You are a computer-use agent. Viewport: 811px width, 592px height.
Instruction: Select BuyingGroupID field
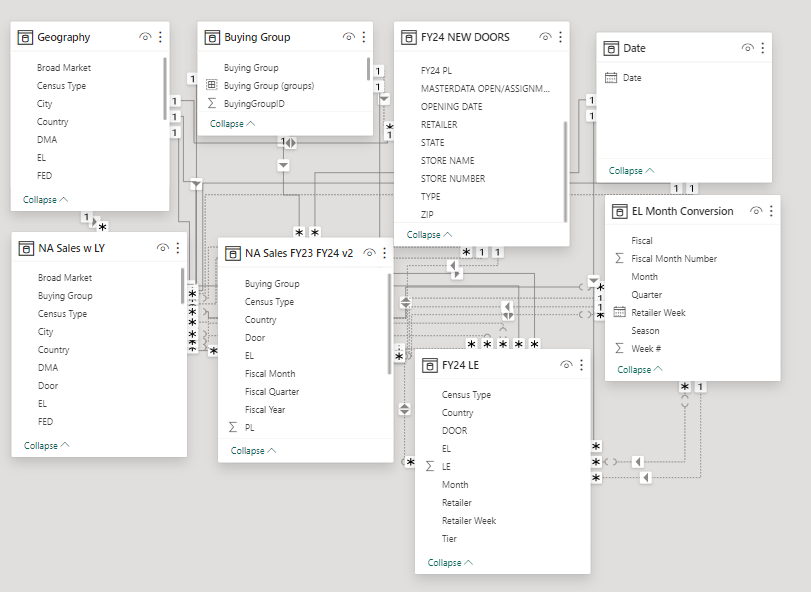tap(254, 103)
